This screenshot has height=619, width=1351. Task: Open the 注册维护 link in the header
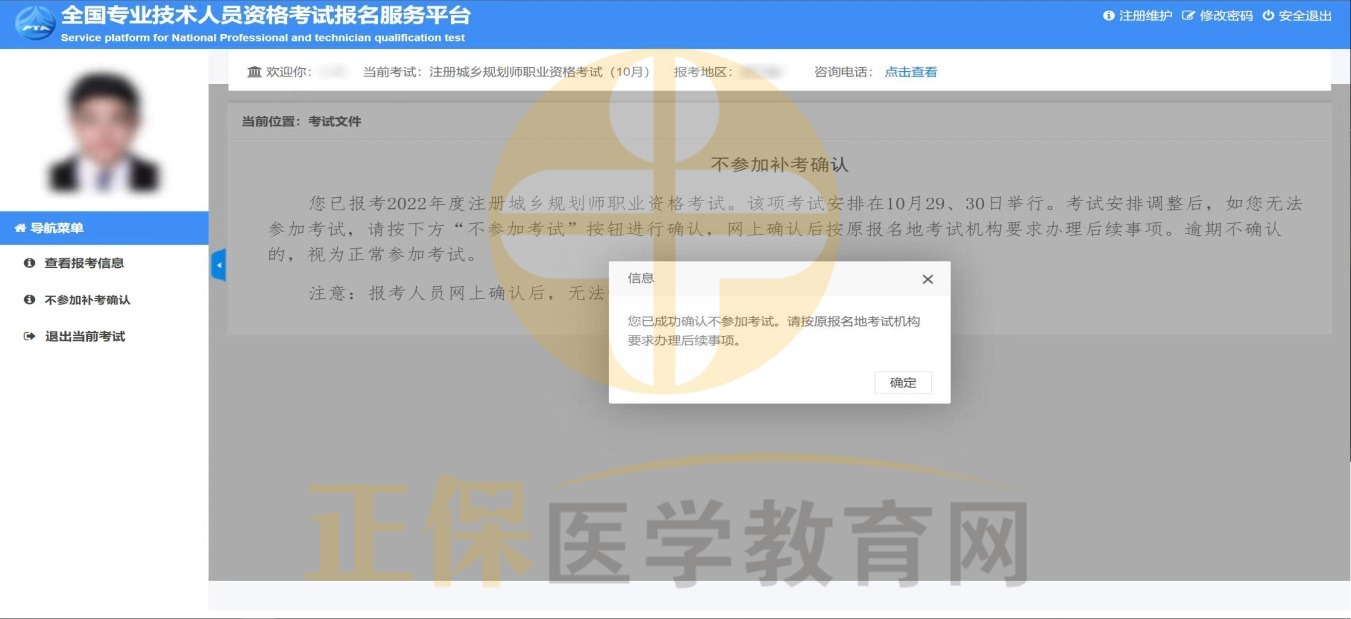pyautogui.click(x=1145, y=16)
